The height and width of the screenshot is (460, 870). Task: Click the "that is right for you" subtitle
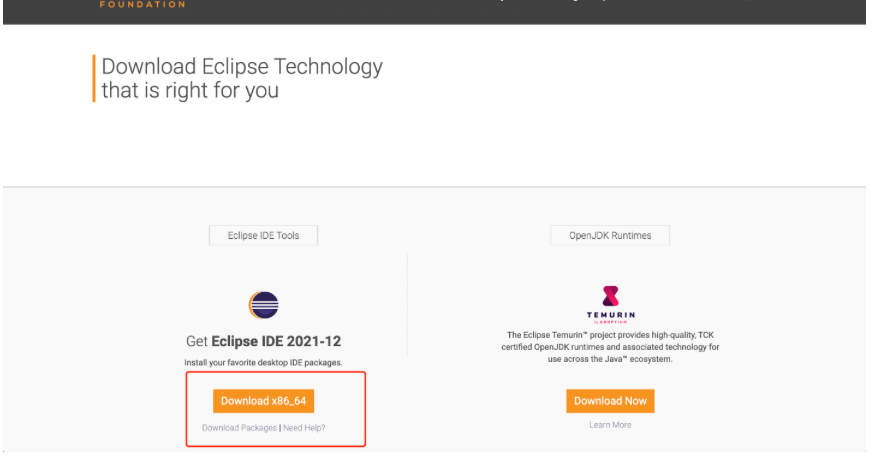point(190,90)
